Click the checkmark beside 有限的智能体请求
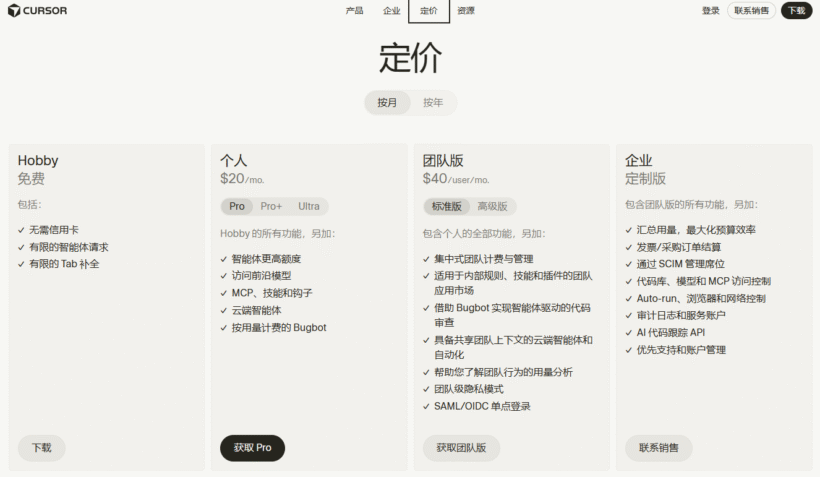 [x=21, y=247]
